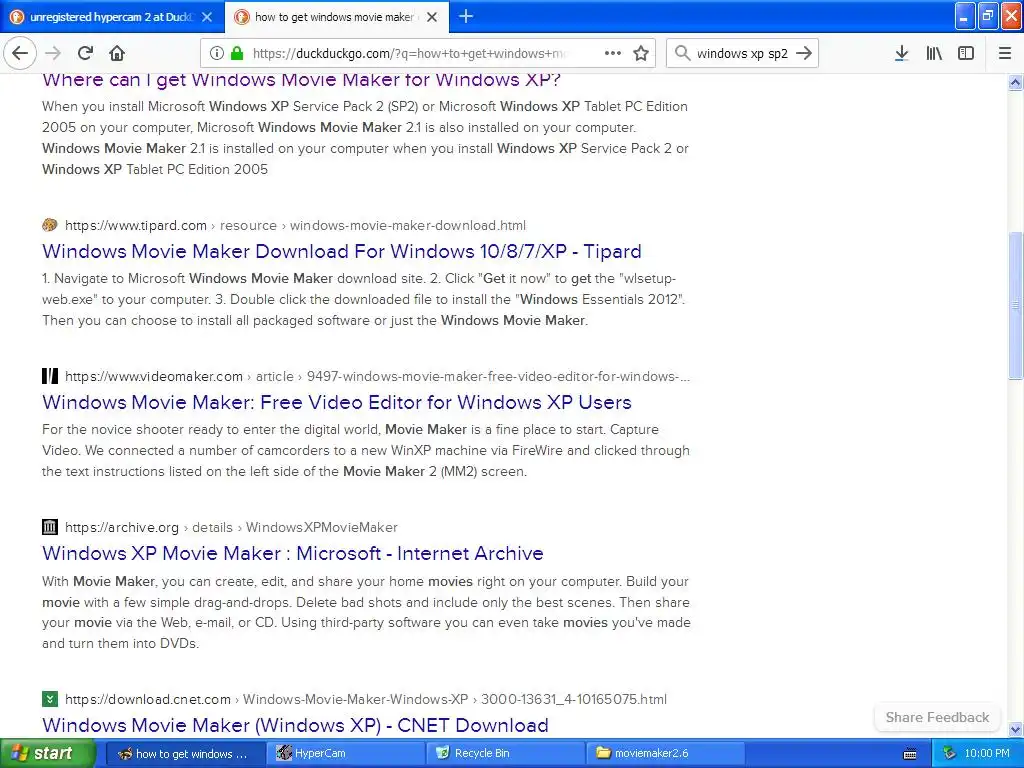Click the tray icon beside the clock
The width and height of the screenshot is (1024, 768).
click(x=949, y=754)
